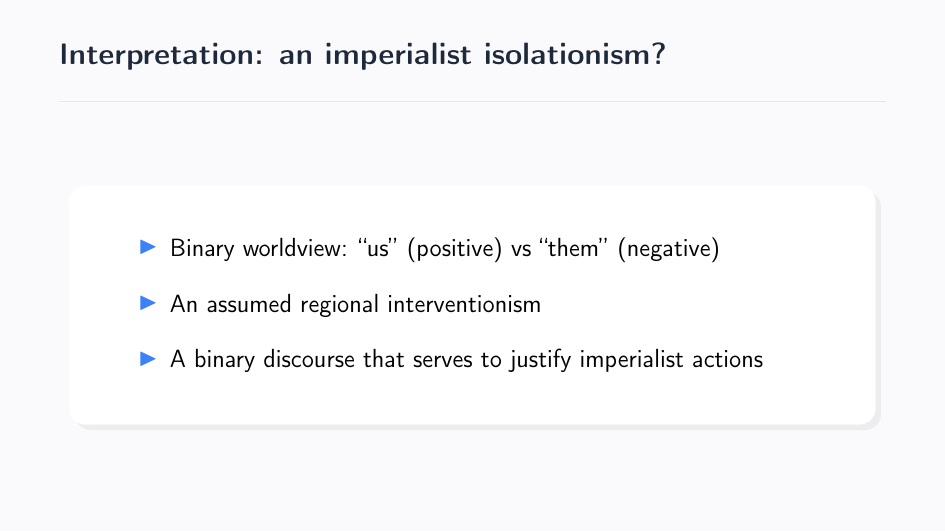Click the horizontal divider line under the title
The height and width of the screenshot is (532, 945).
coord(472,101)
